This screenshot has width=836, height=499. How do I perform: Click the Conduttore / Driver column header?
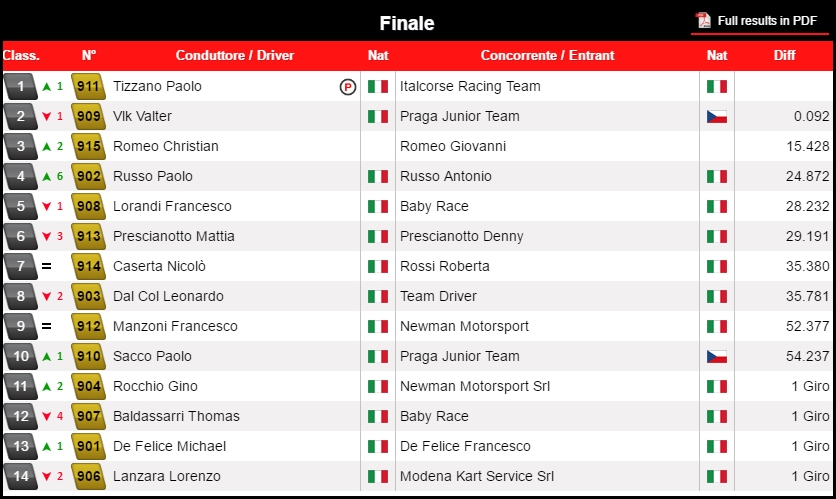point(235,55)
